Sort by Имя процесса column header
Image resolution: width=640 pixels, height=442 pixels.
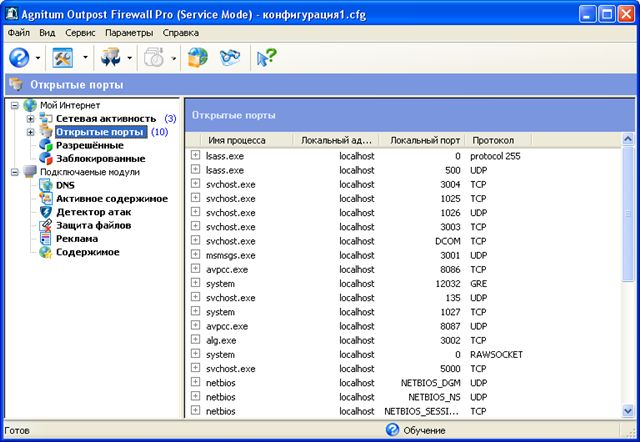point(247,140)
